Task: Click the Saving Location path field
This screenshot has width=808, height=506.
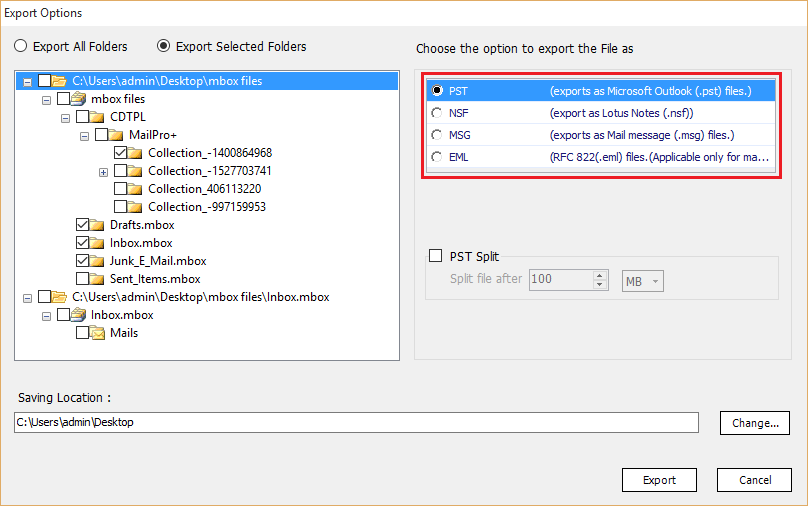Action: click(355, 423)
